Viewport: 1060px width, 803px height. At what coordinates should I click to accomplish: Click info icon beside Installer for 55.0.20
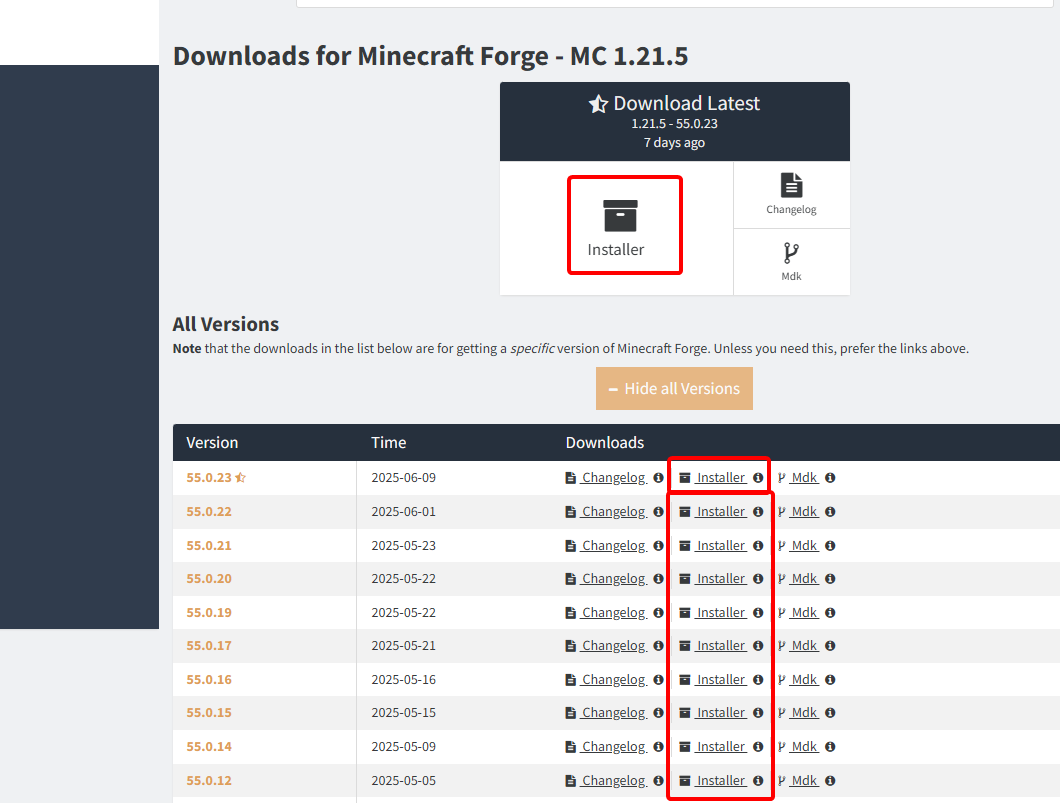pos(758,579)
